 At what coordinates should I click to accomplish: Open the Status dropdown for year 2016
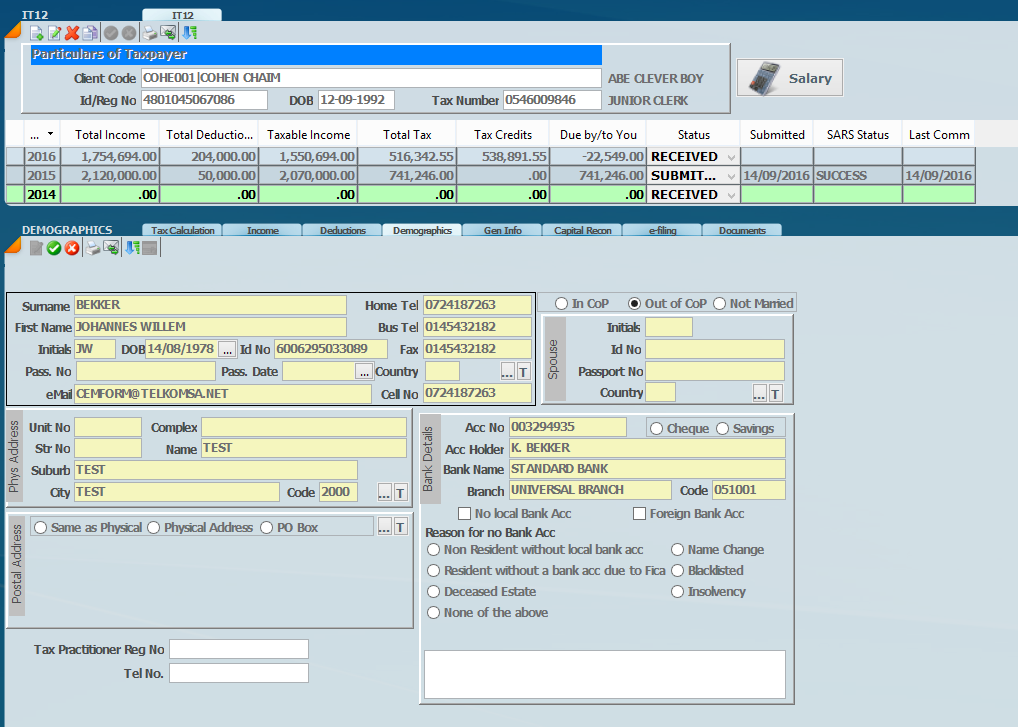730,157
